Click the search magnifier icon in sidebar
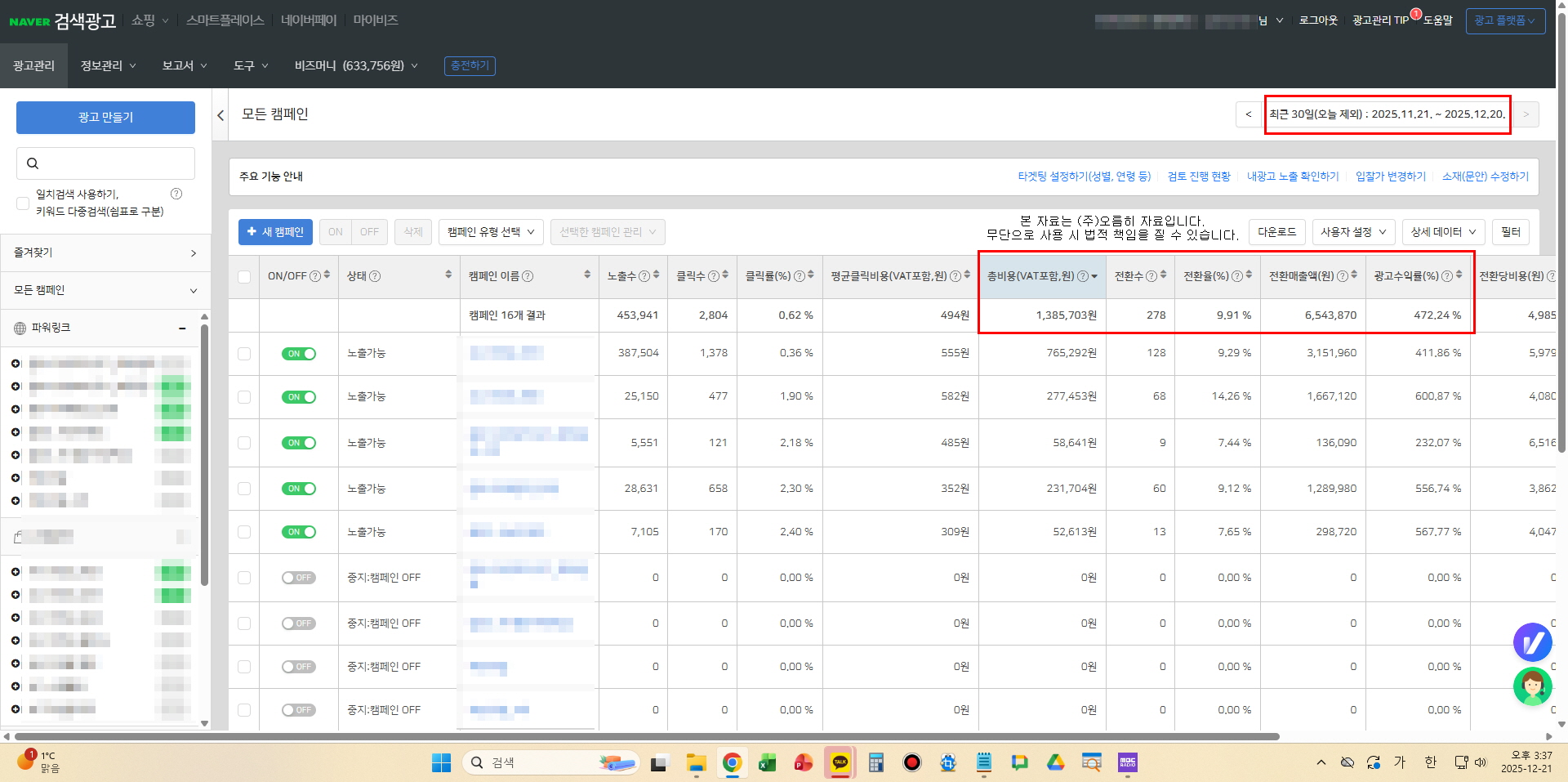 click(33, 163)
